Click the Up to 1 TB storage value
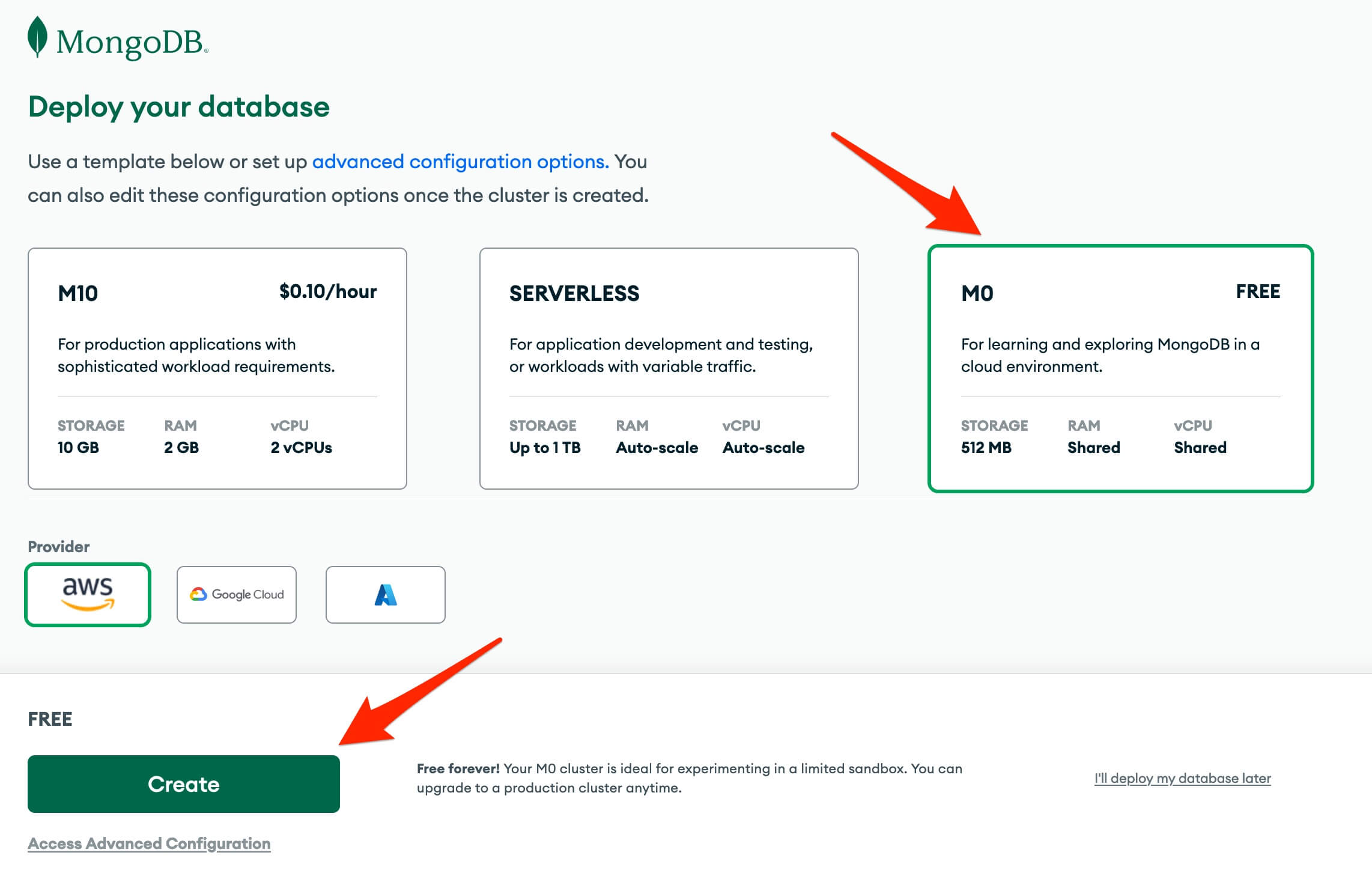This screenshot has height=882, width=1372. [x=545, y=448]
